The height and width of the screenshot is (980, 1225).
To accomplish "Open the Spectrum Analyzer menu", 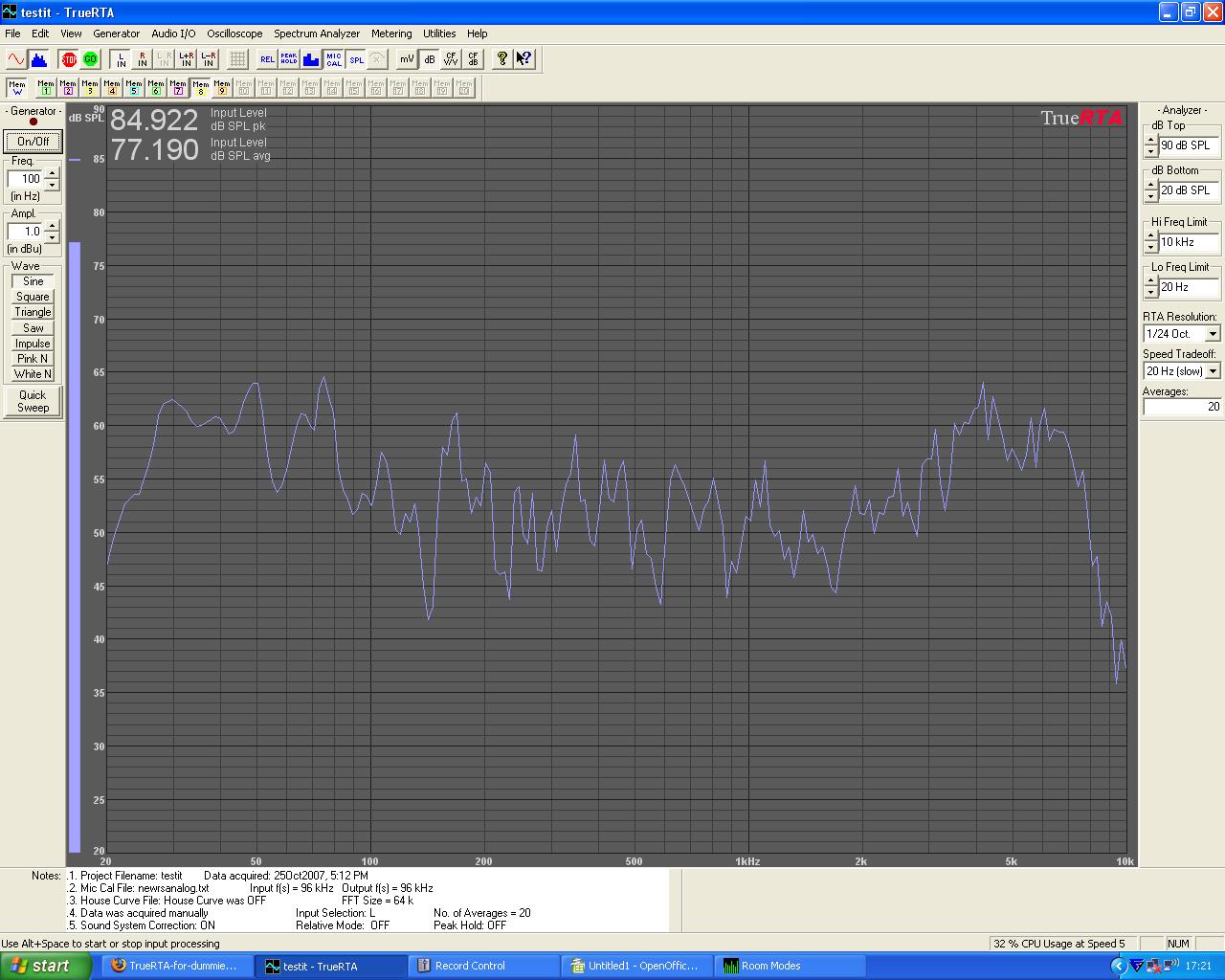I will (x=316, y=33).
